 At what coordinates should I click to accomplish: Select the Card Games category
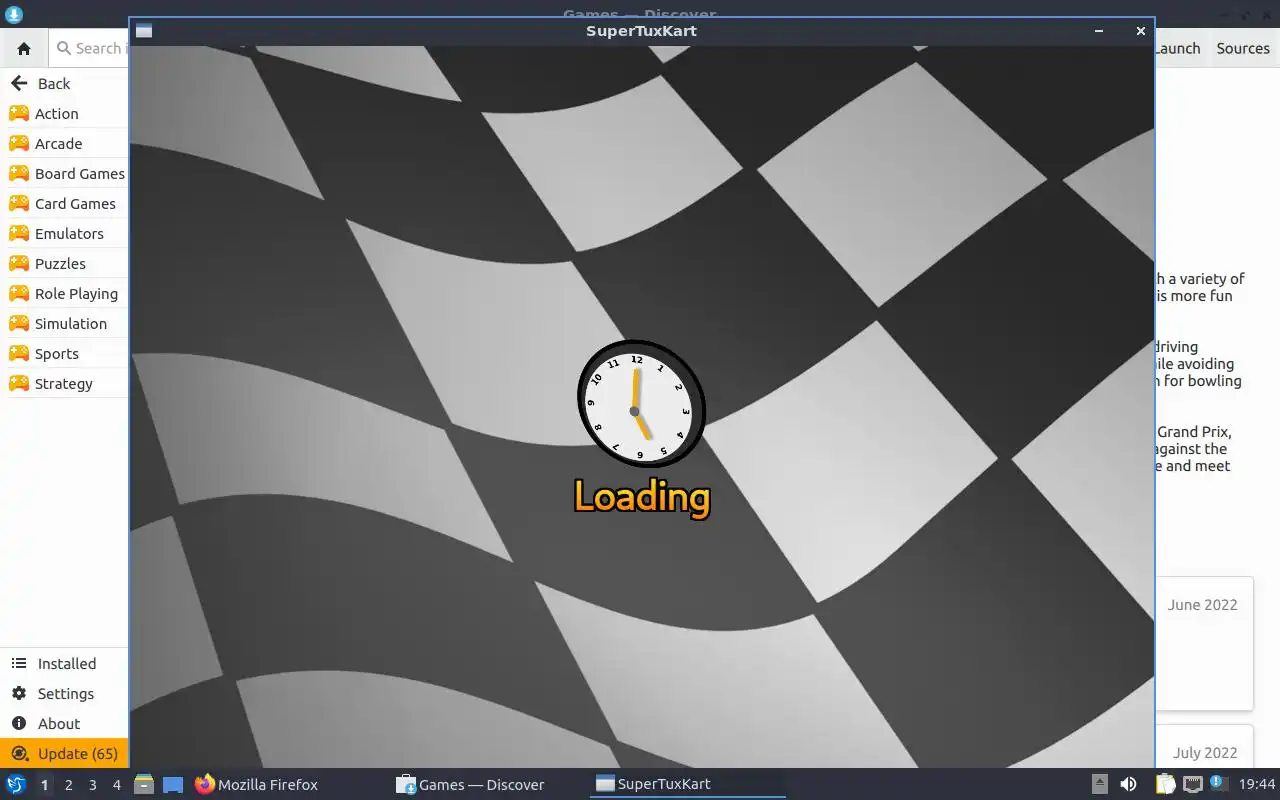pos(64,204)
